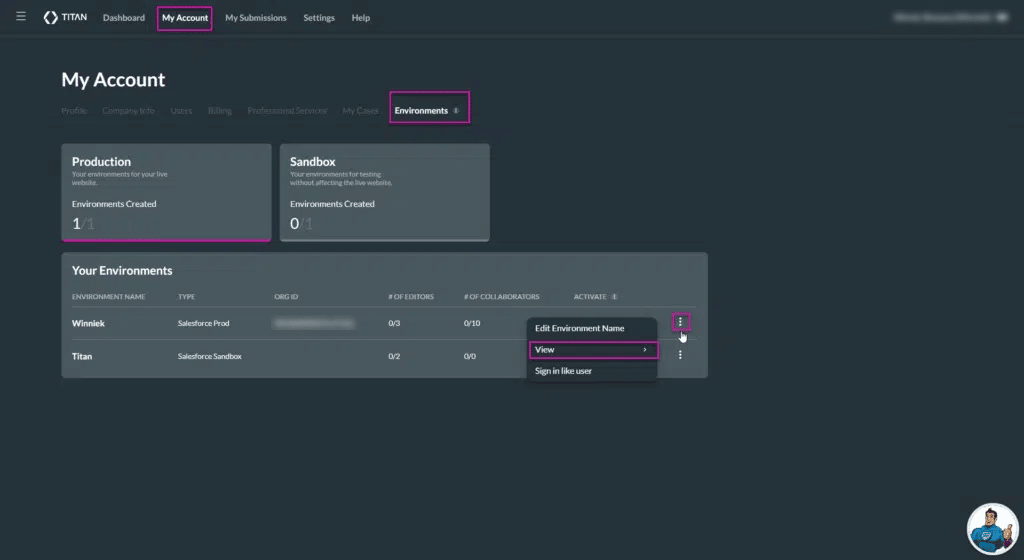Click the Your Environments heading
This screenshot has width=1024, height=560.
tap(122, 270)
